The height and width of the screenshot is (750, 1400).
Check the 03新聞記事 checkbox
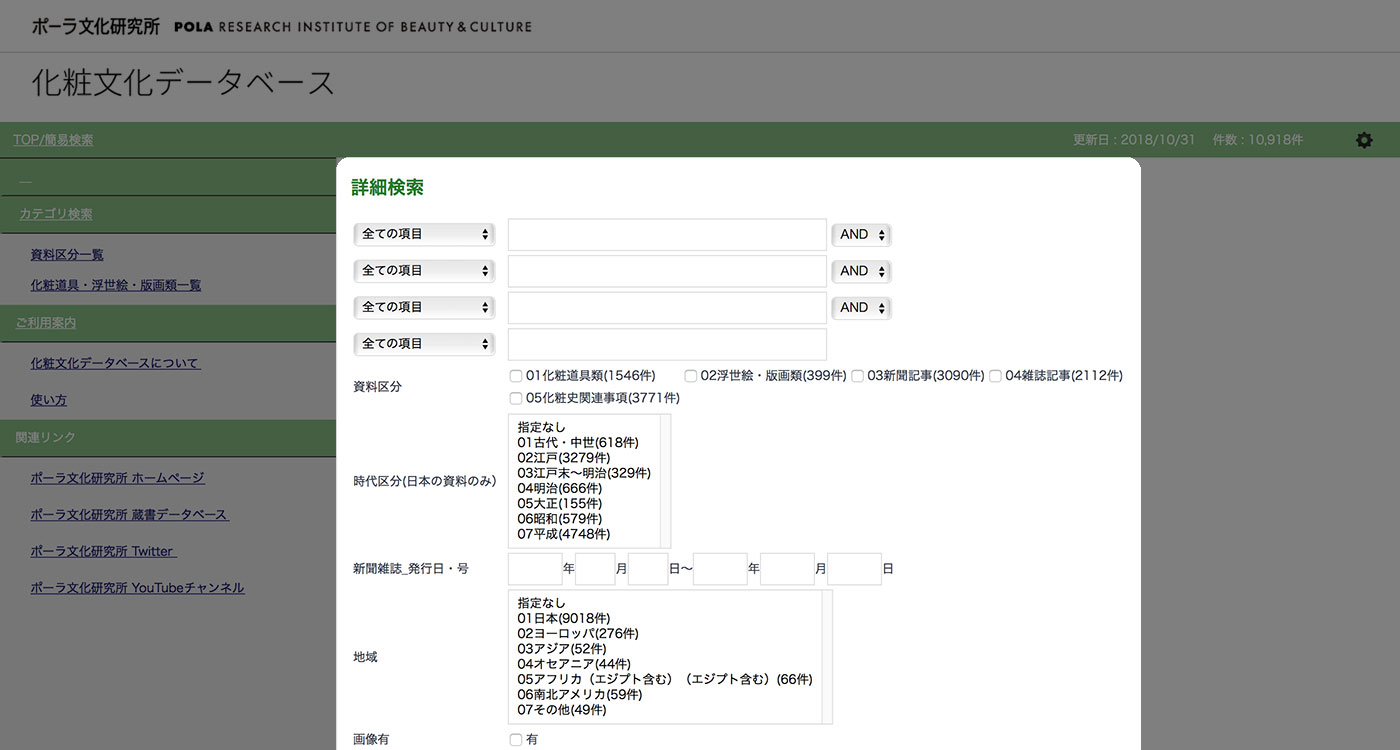858,376
